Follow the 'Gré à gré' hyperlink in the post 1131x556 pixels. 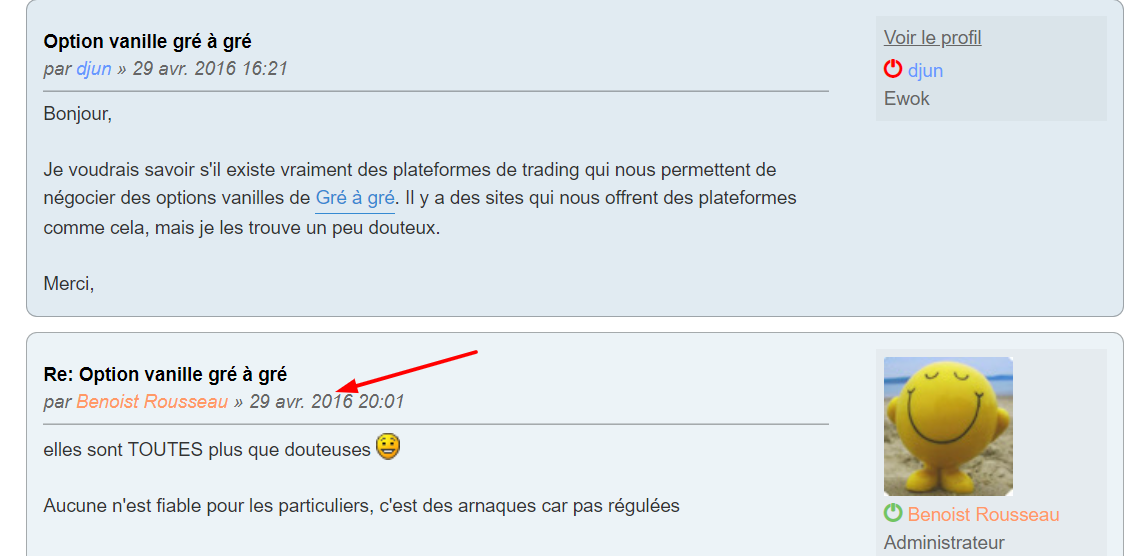pyautogui.click(x=355, y=198)
